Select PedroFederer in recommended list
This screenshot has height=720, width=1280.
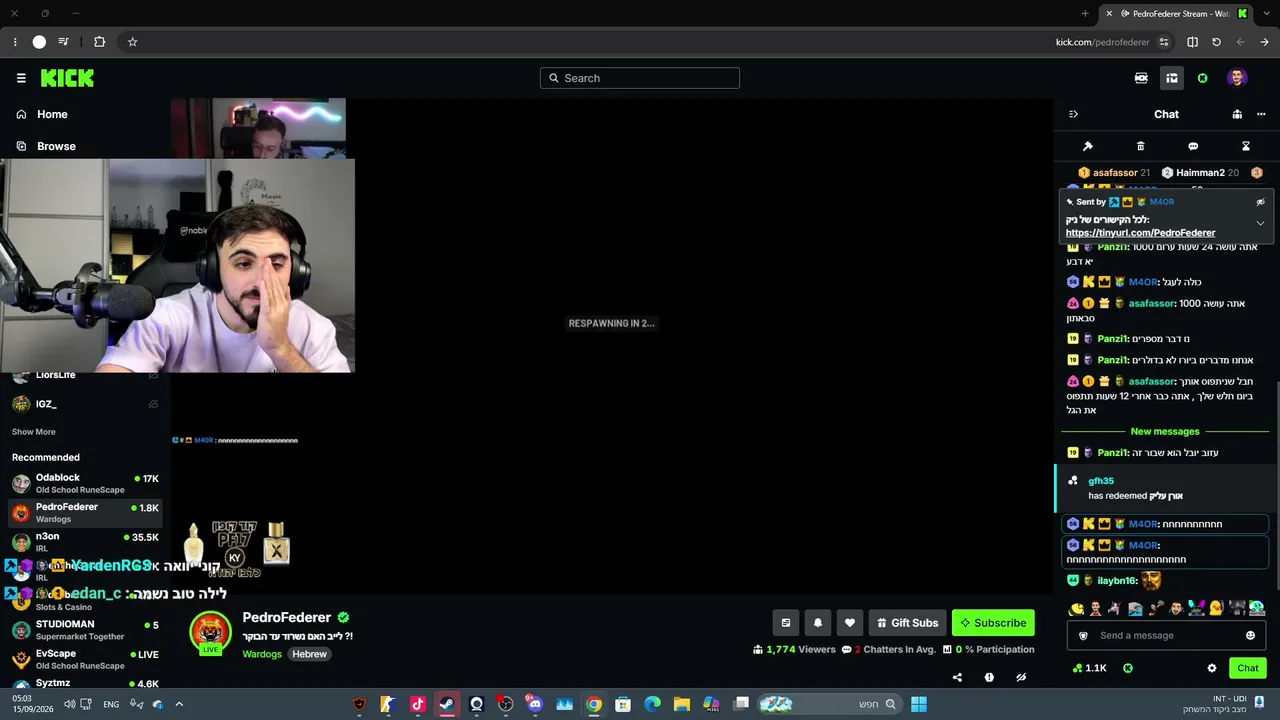(85, 513)
